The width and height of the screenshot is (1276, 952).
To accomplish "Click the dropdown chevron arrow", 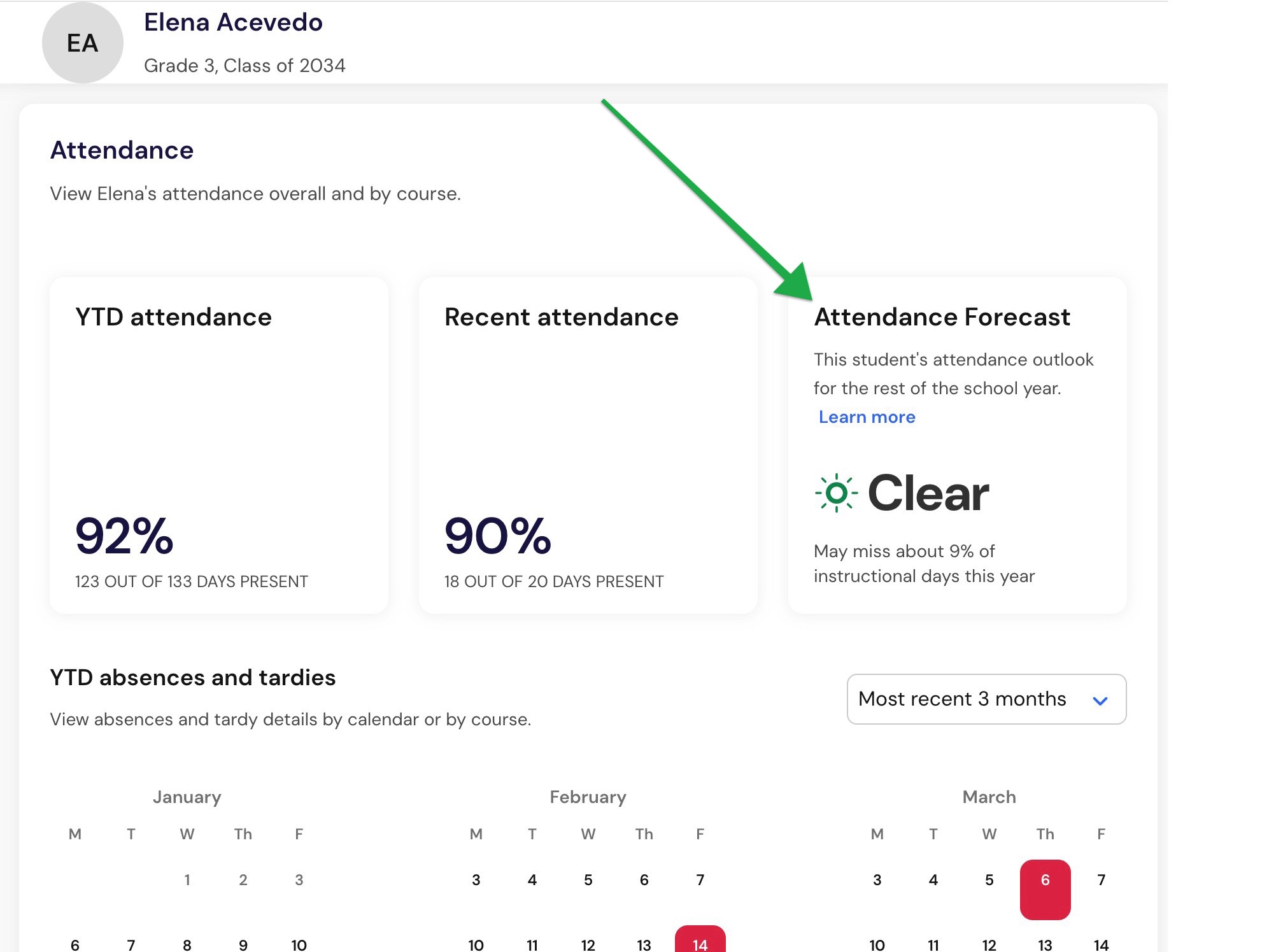I will (1100, 700).
